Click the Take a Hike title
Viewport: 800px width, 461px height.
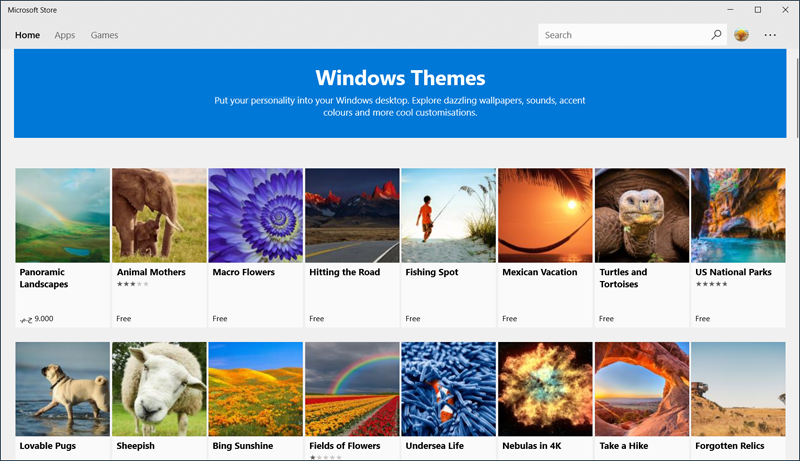pos(623,446)
